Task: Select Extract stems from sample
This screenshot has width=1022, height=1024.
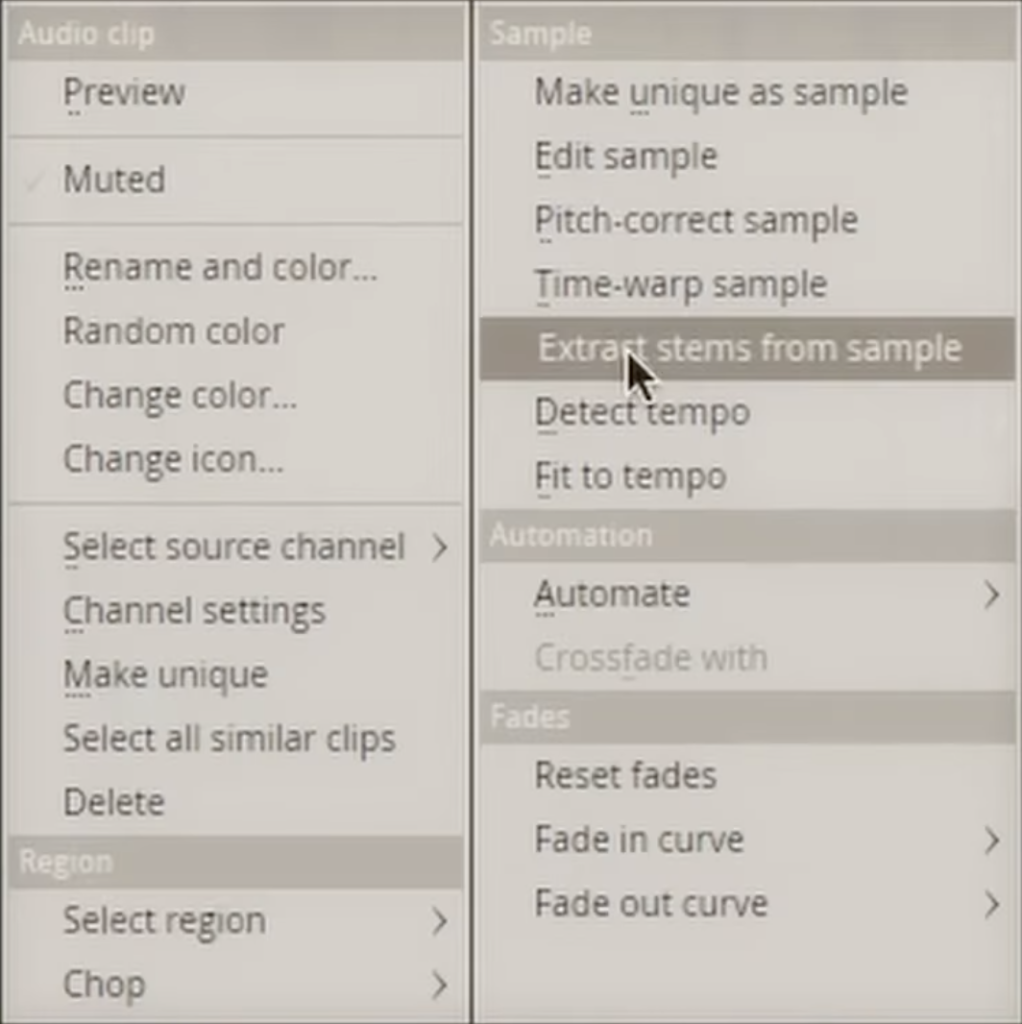Action: click(x=749, y=349)
